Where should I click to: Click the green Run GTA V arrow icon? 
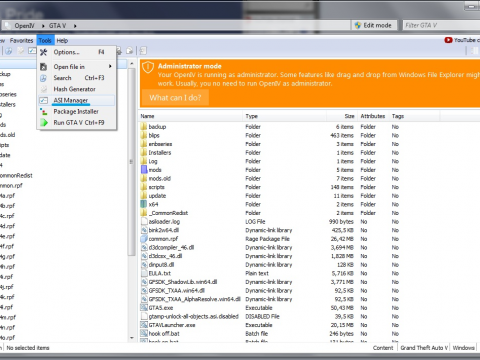coord(44,123)
